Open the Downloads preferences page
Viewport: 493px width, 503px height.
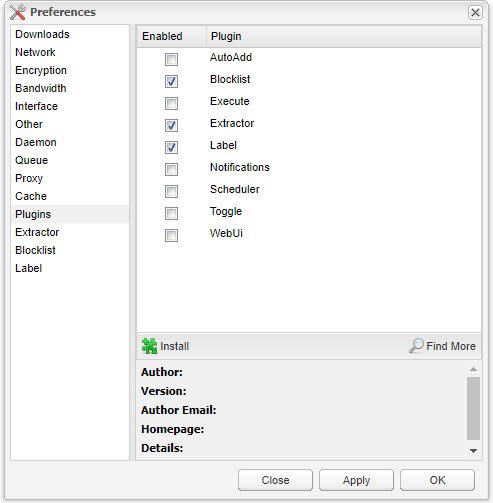70,34
